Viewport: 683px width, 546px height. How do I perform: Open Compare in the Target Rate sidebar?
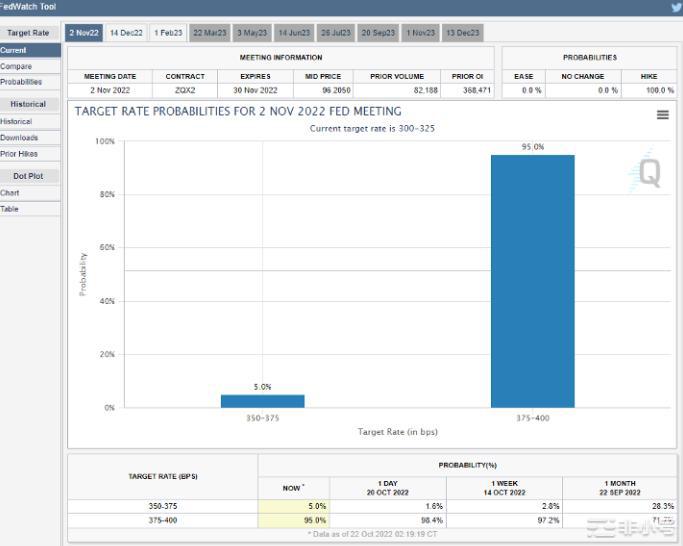[16, 66]
